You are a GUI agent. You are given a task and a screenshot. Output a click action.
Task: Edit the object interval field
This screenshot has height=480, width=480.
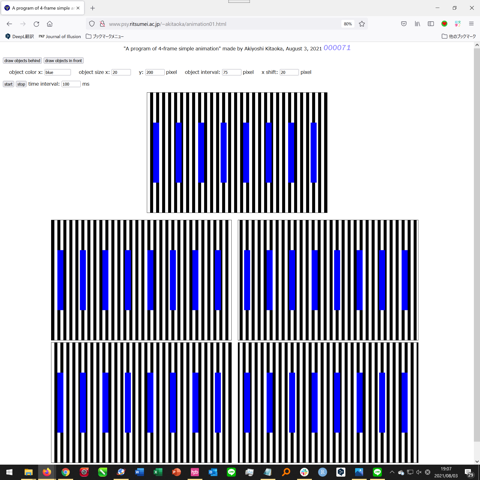231,72
